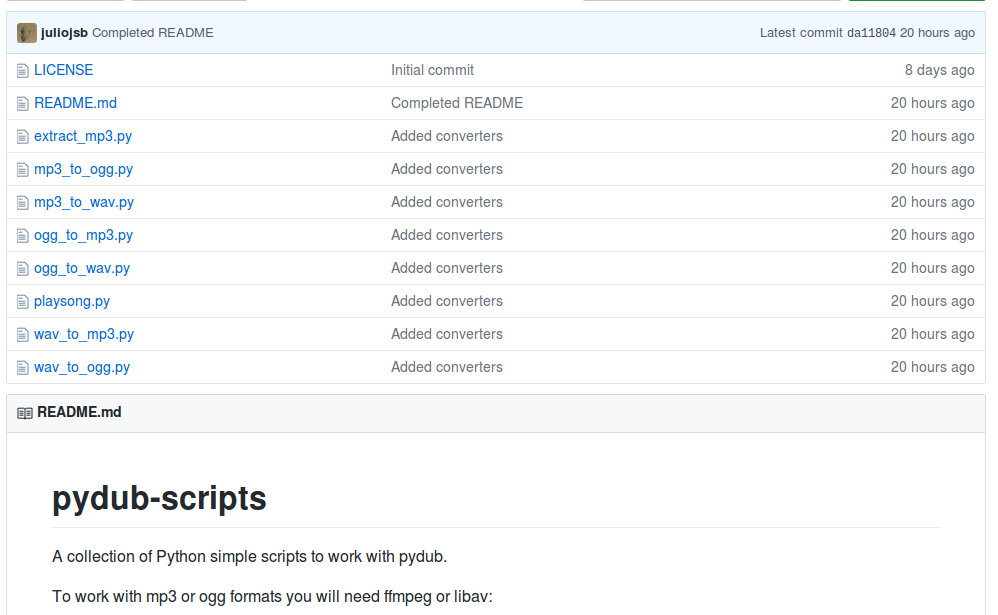This screenshot has height=615, width=998.
Task: Click the playsong.py file icon
Action: pyautogui.click(x=22, y=302)
